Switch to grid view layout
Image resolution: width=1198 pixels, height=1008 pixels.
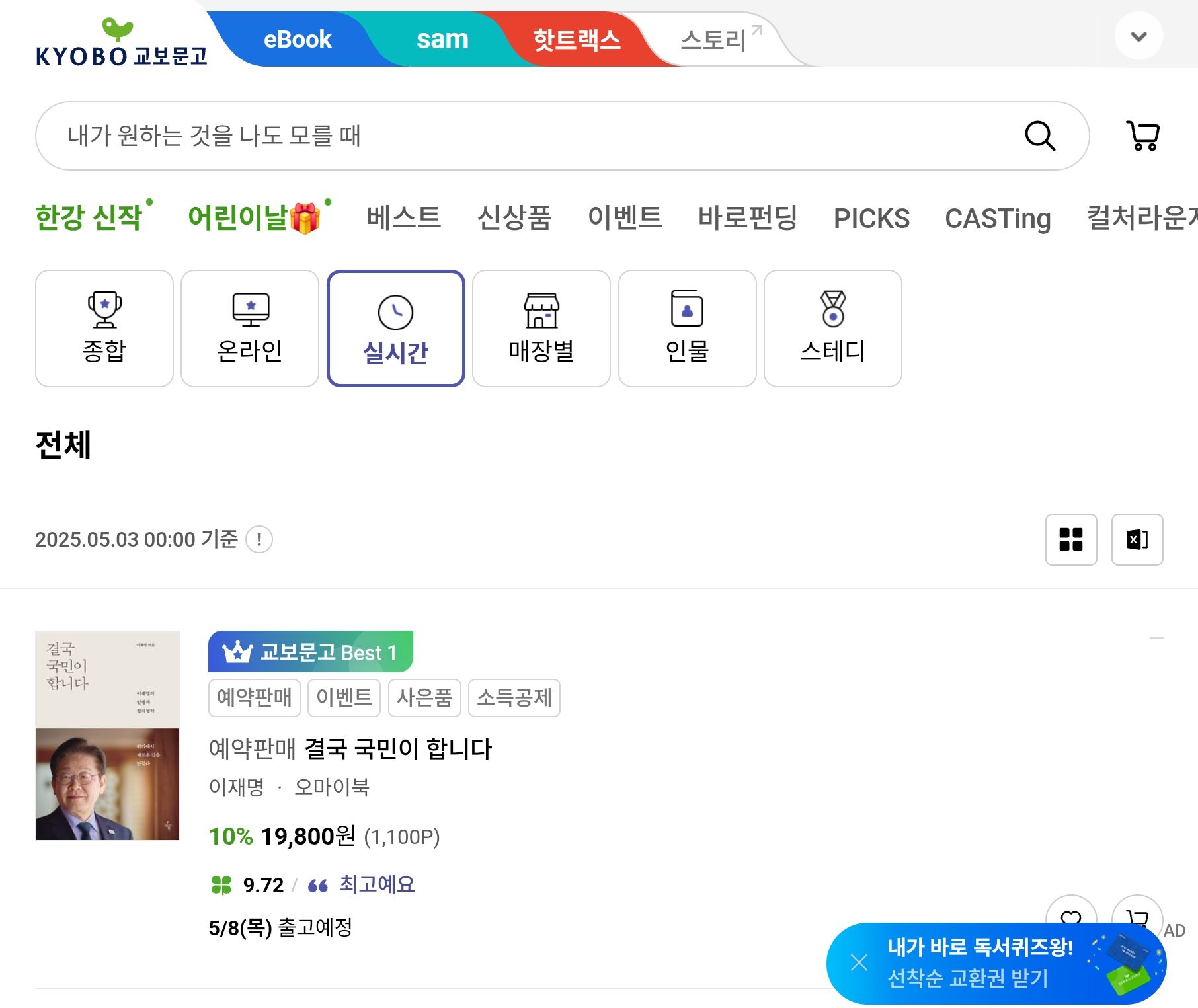[x=1071, y=539]
